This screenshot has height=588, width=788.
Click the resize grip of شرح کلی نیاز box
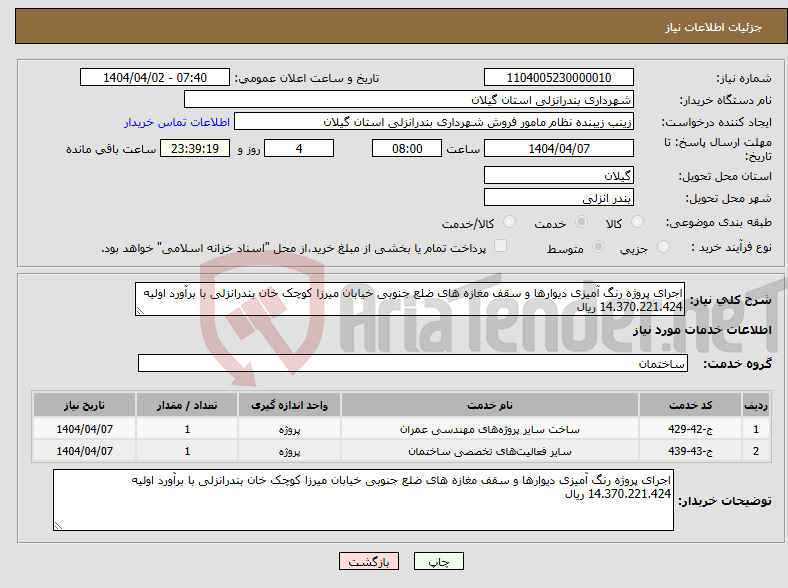(140, 311)
